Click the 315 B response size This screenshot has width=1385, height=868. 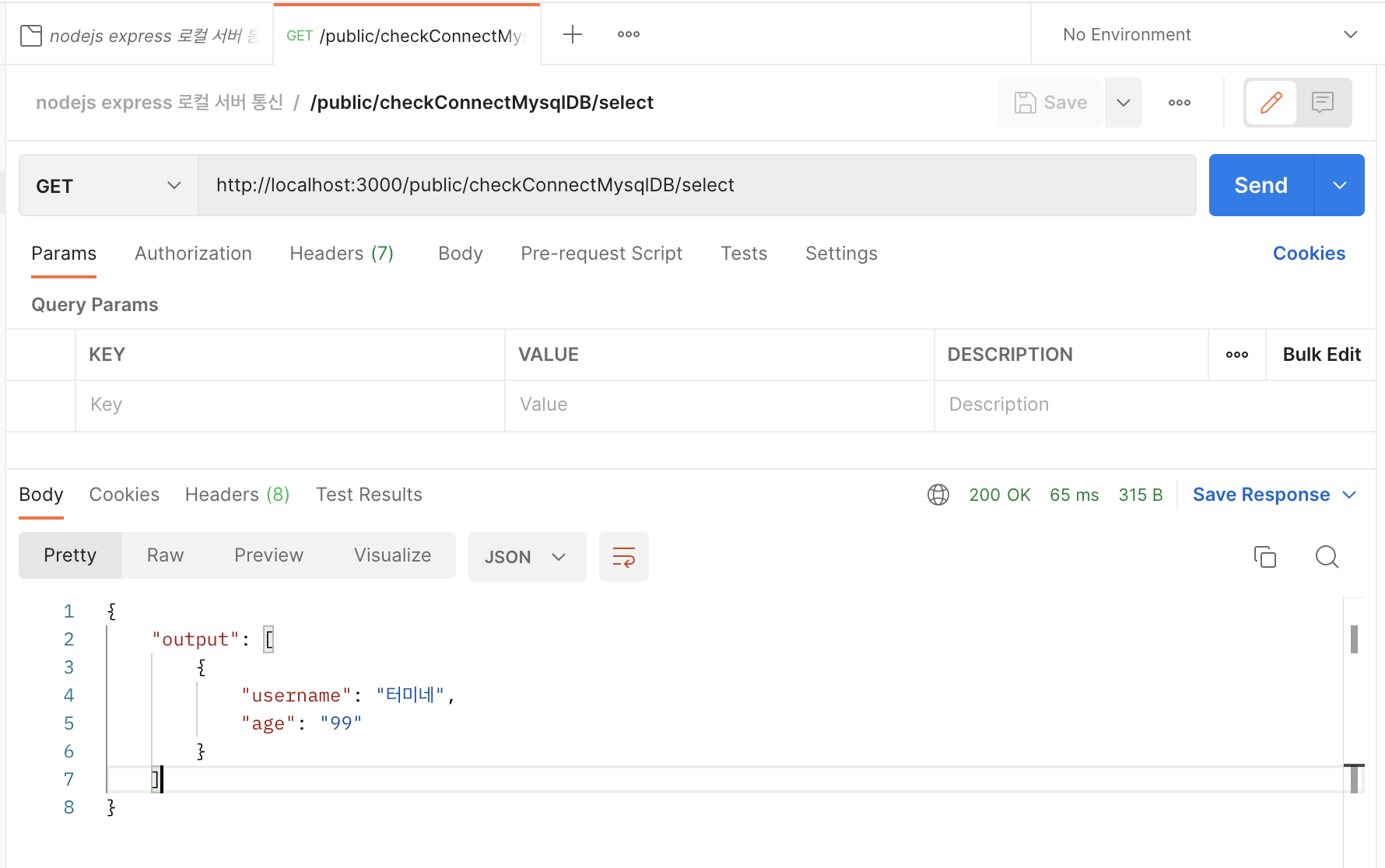pyautogui.click(x=1141, y=495)
